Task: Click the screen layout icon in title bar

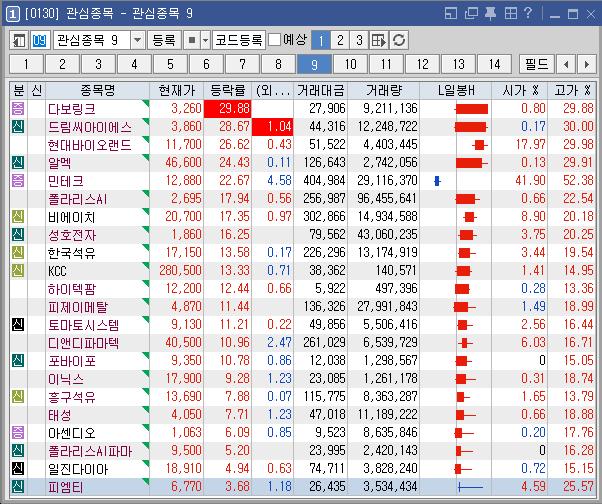Action: pos(451,14)
